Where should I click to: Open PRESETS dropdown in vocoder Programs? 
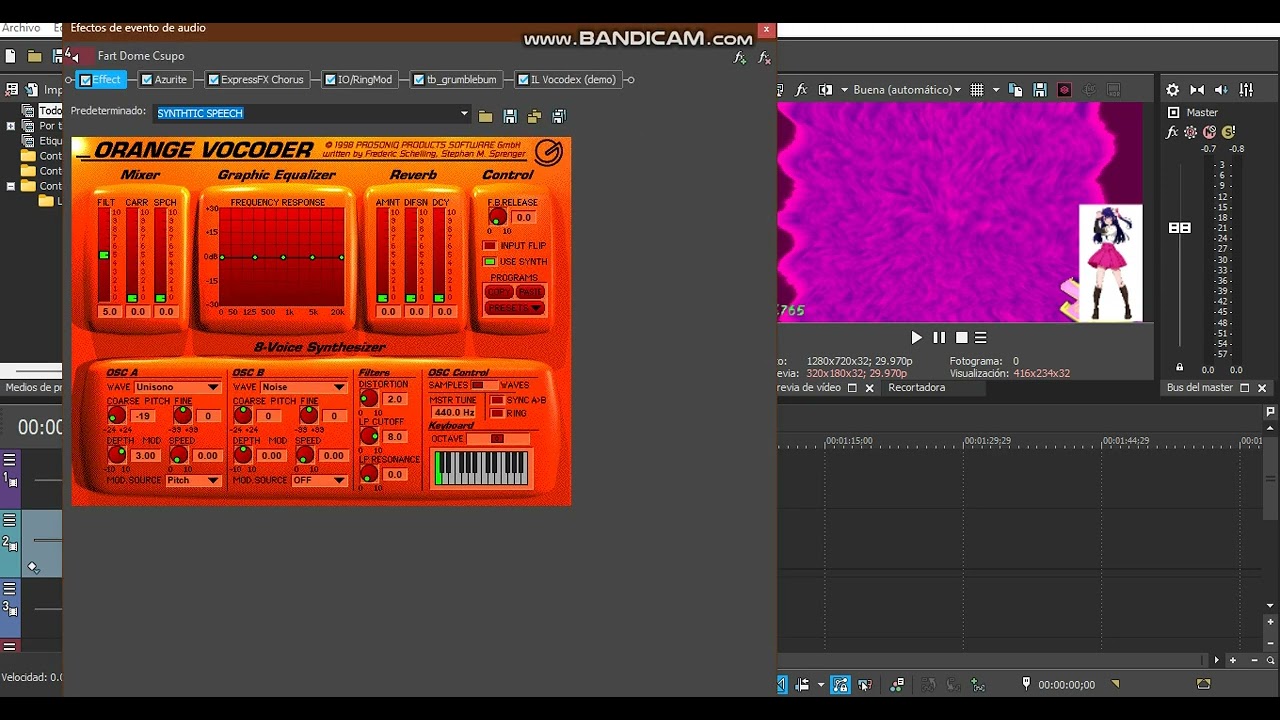coord(515,308)
